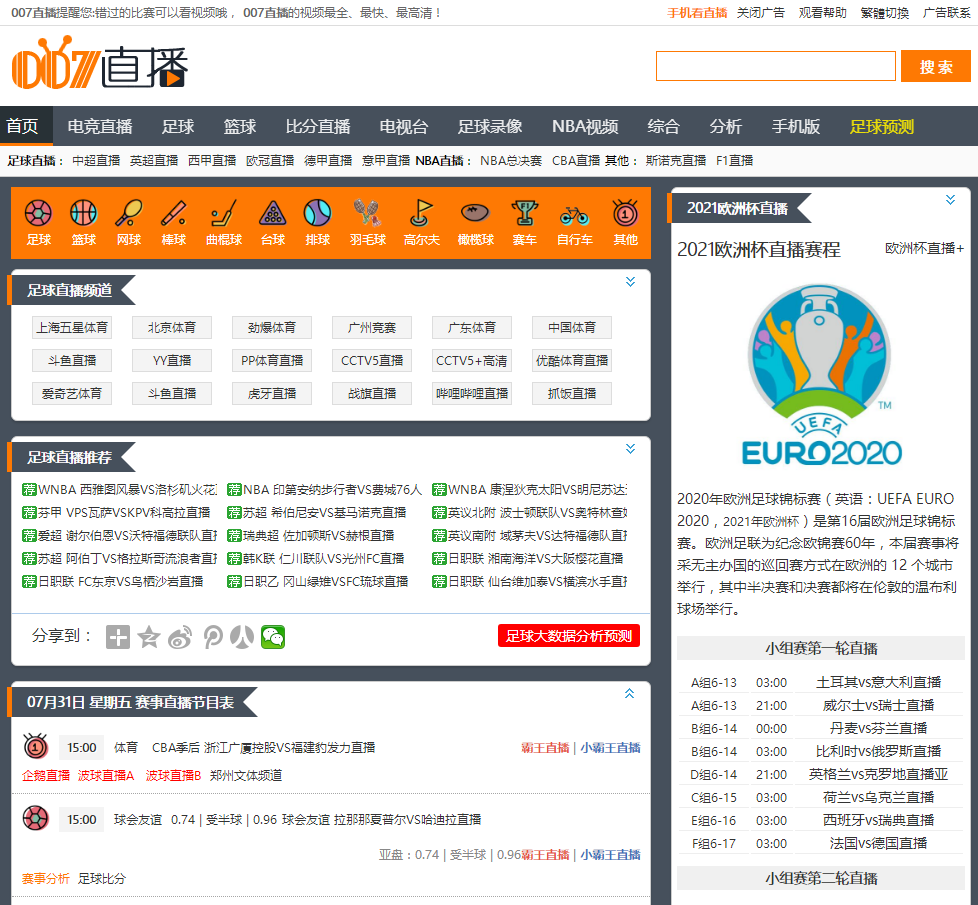Collapse the 足球直播推荐 panel
This screenshot has width=978, height=905.
pos(631,449)
